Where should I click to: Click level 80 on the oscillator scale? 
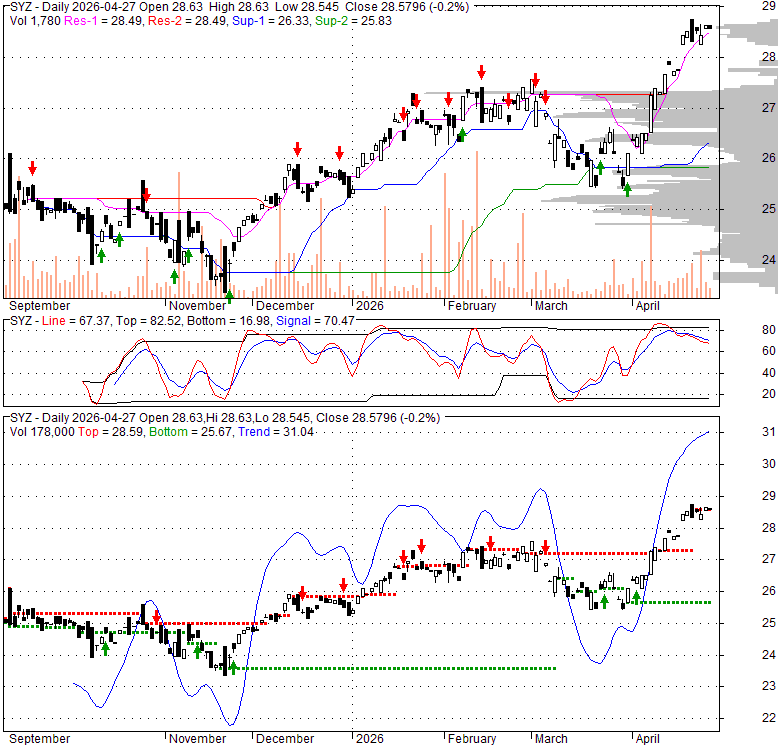click(x=769, y=330)
